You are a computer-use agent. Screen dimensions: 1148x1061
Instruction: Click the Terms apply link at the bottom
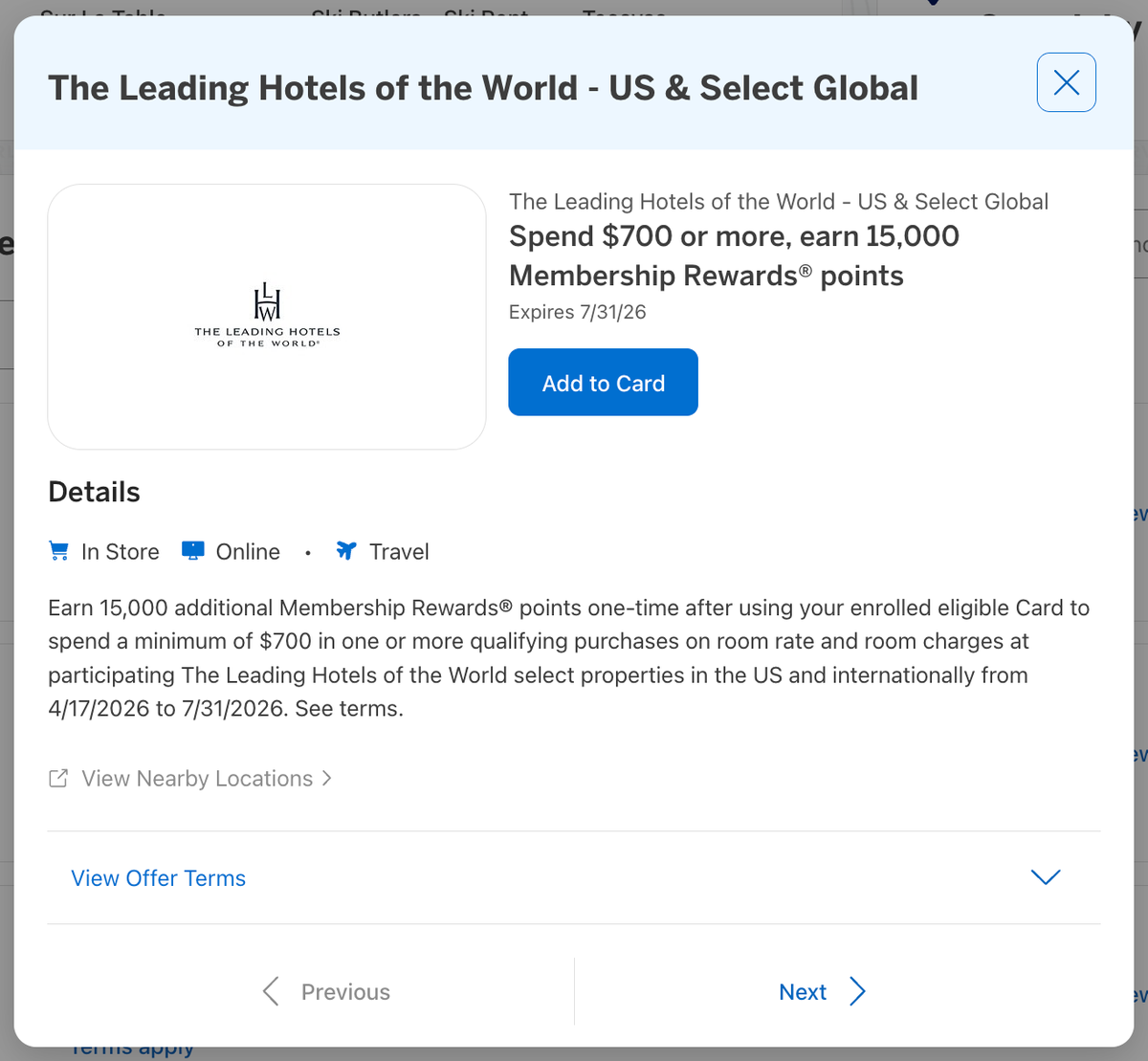pos(132,1048)
